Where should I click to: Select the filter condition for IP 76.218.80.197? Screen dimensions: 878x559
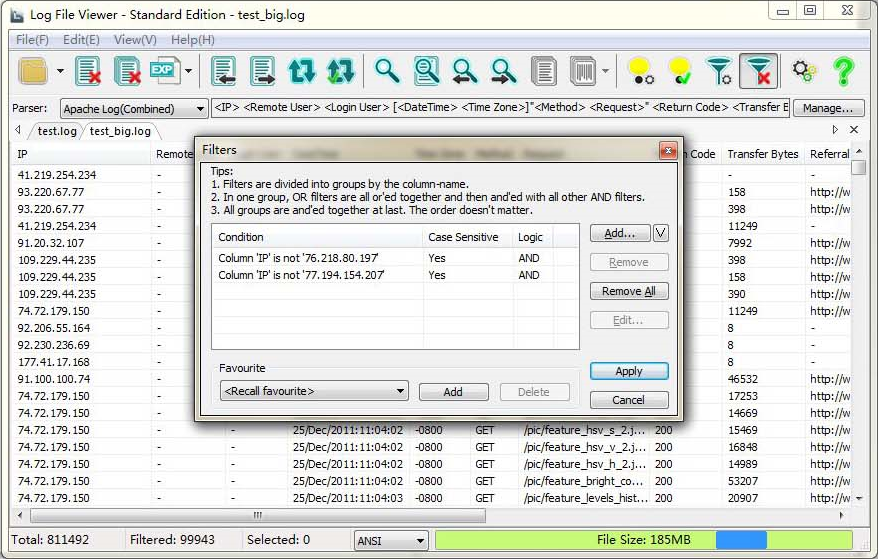tap(314, 258)
